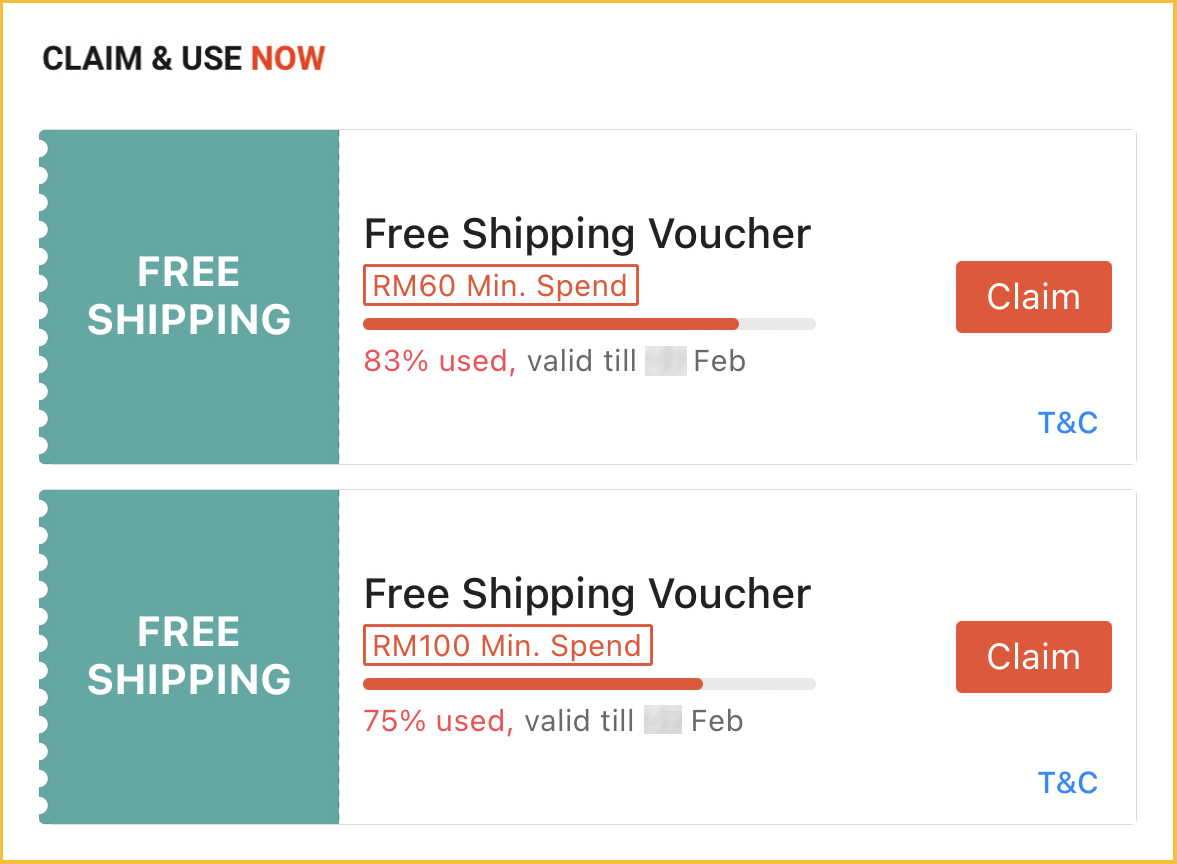Open T&C for the RM60 voucher
The width and height of the screenshot is (1177, 864).
point(1067,423)
